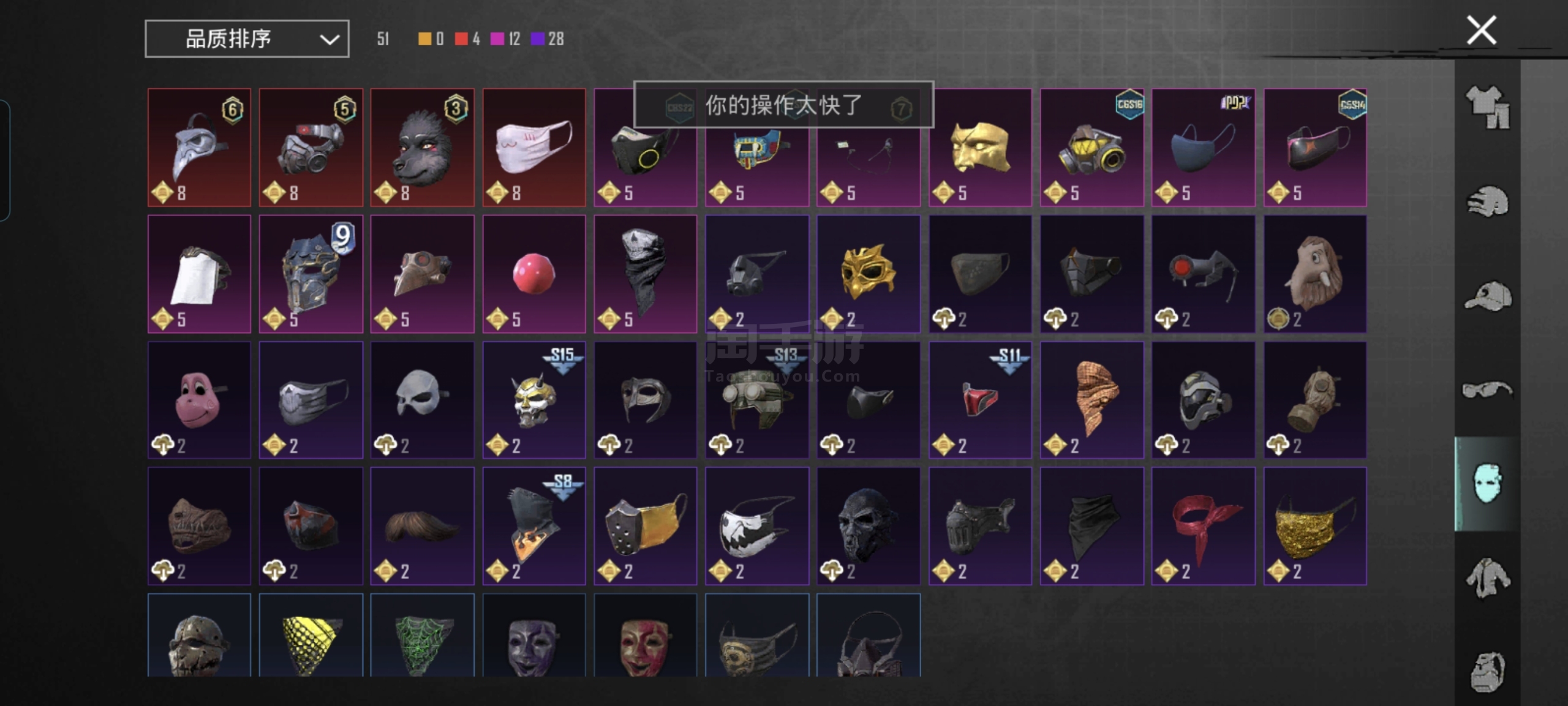Screen dimensions: 1568x706
Task: Filter by the red quality swatch
Action: (x=461, y=39)
